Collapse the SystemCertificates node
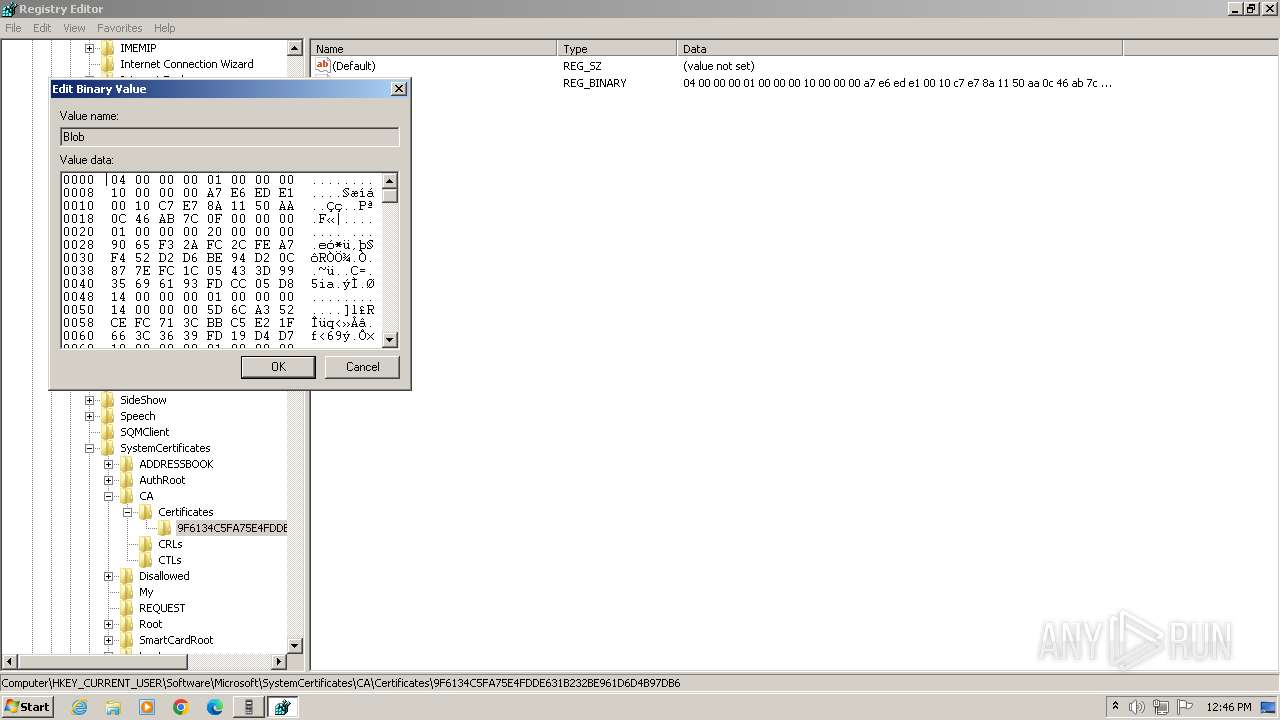 (x=89, y=448)
